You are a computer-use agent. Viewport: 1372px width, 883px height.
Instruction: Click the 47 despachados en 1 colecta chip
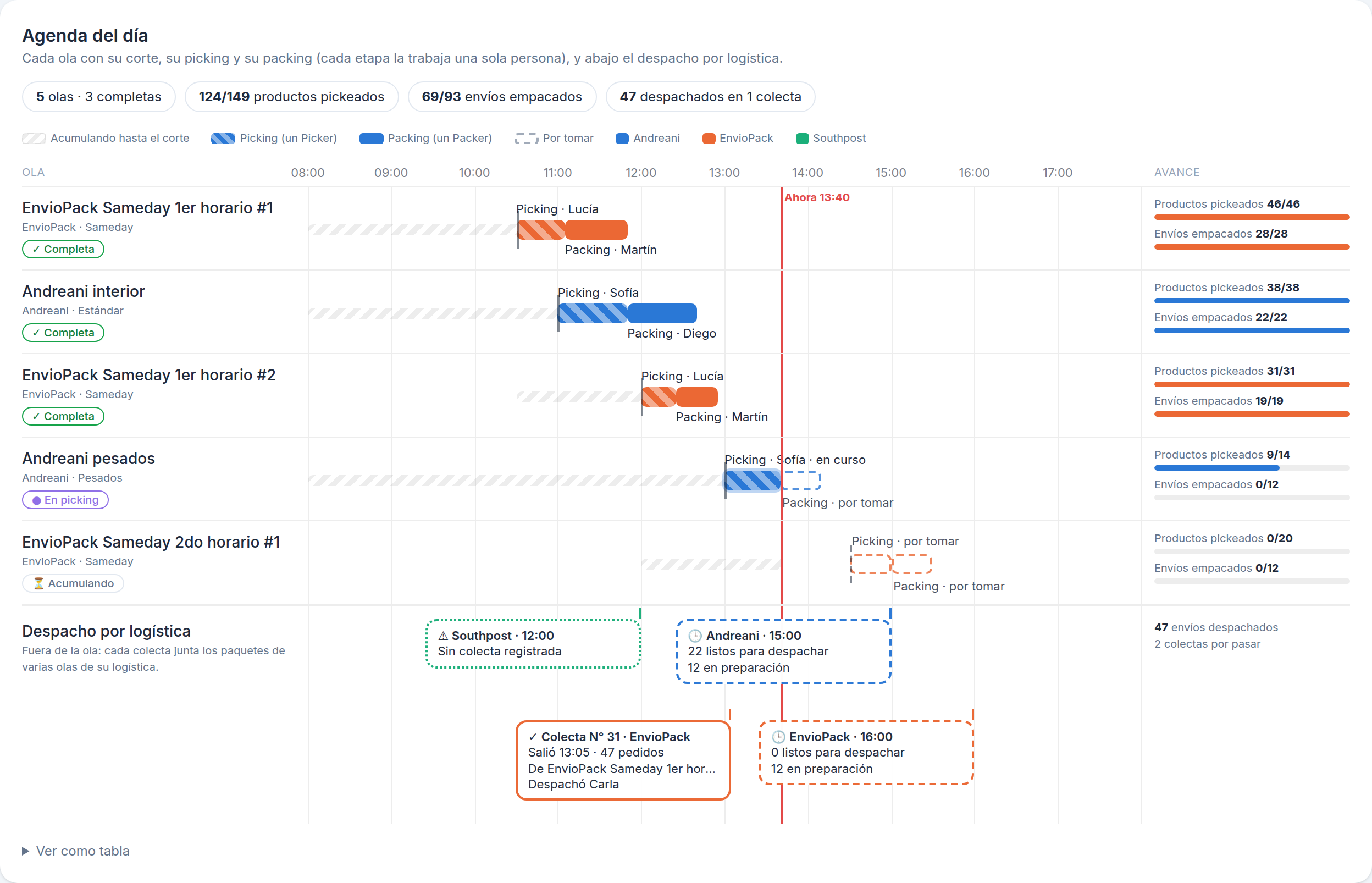point(710,96)
